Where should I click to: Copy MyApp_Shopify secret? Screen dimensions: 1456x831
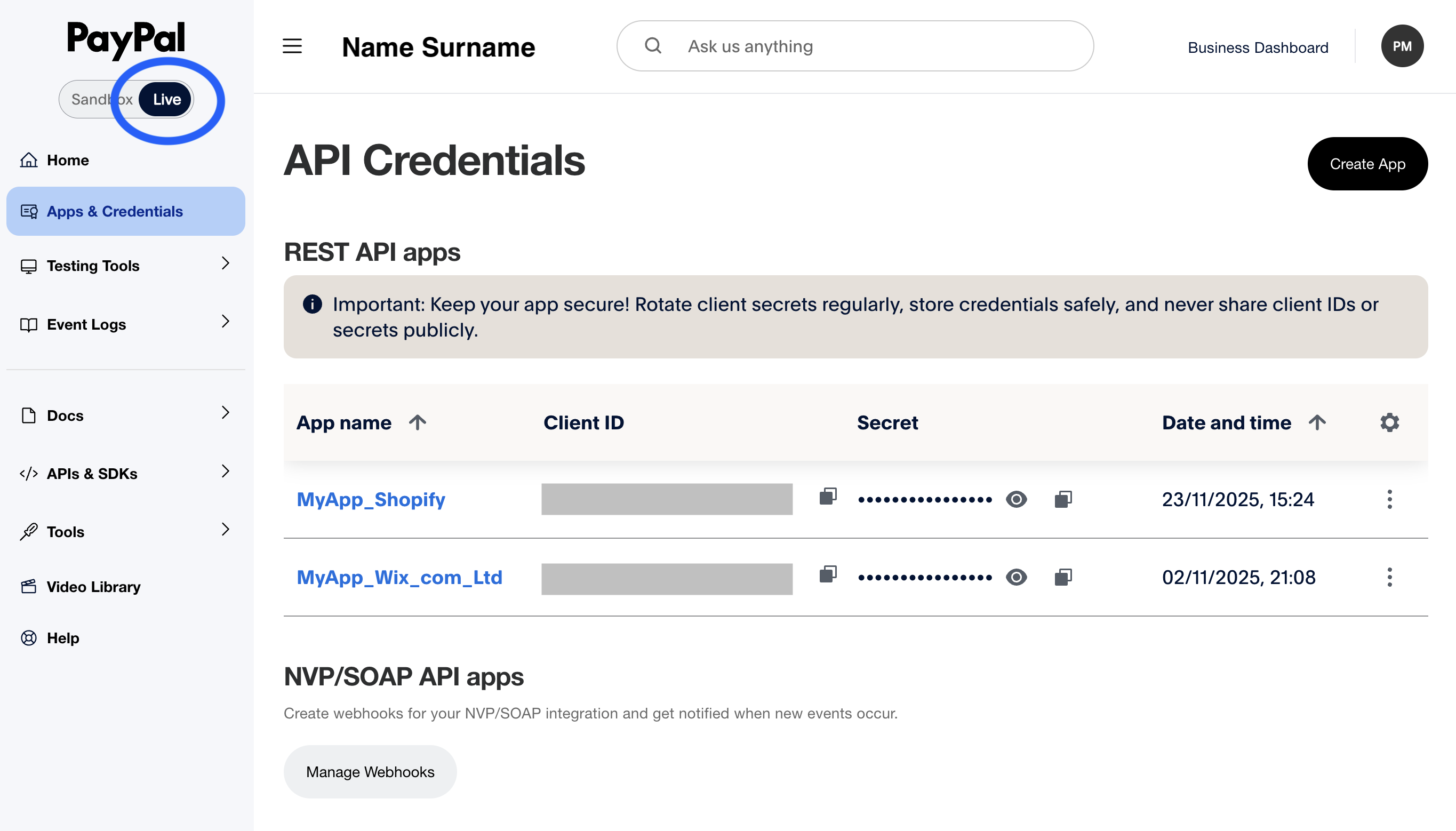pos(1063,499)
